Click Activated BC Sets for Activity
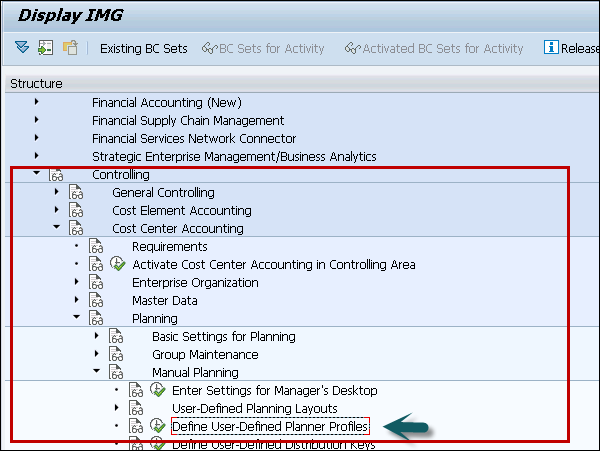 [433, 48]
